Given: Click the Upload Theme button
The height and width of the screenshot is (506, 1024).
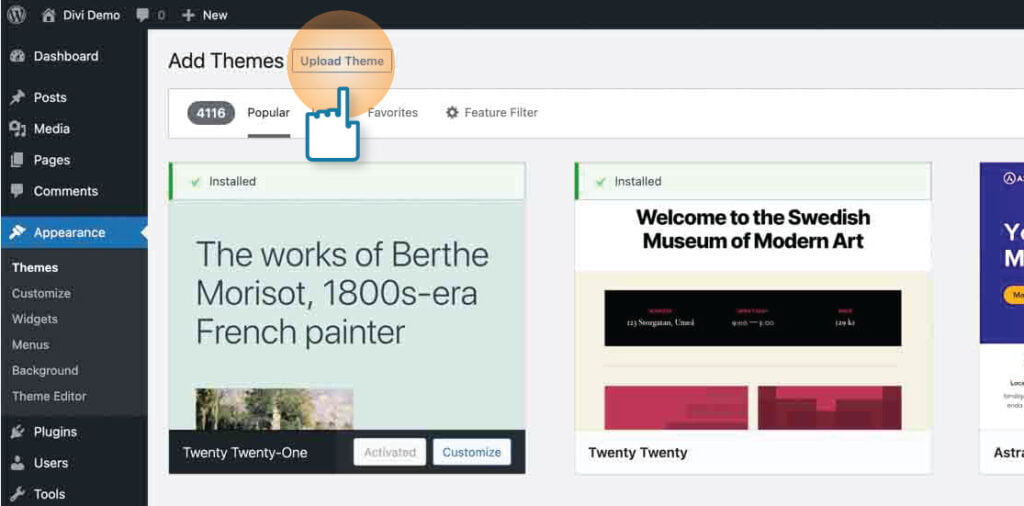Looking at the screenshot, I should [x=342, y=61].
